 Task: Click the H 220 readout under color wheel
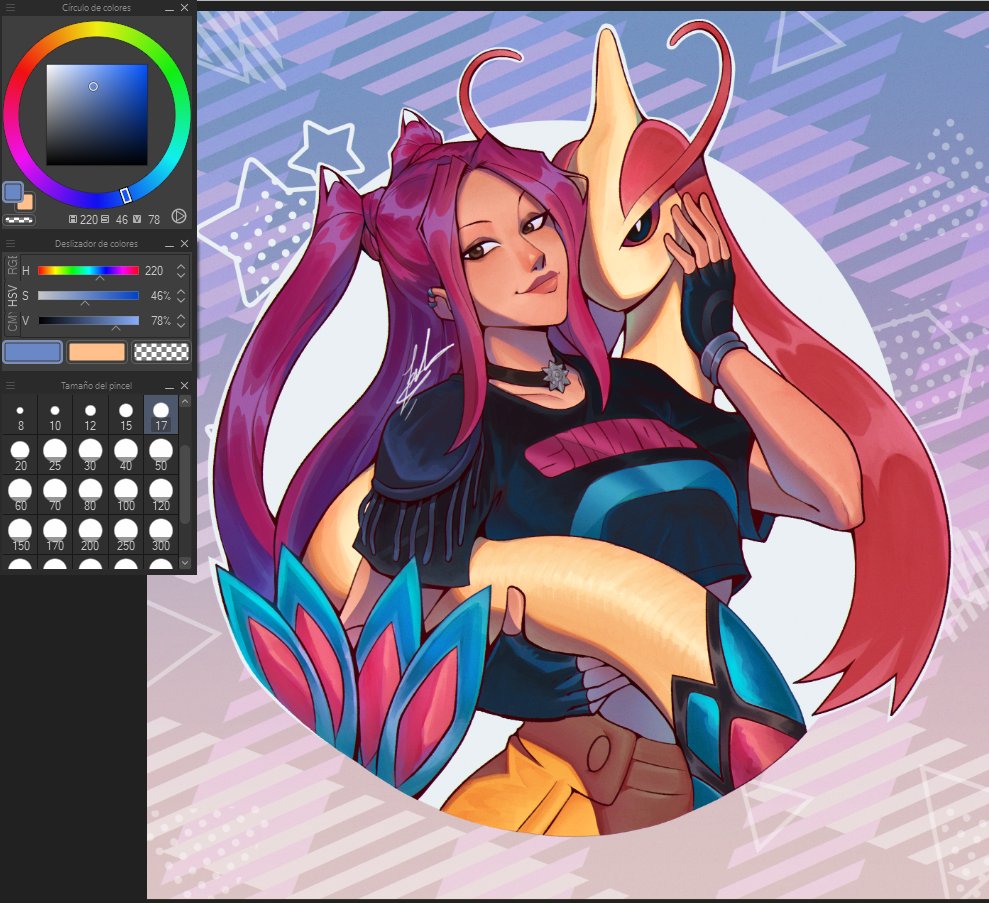click(84, 219)
